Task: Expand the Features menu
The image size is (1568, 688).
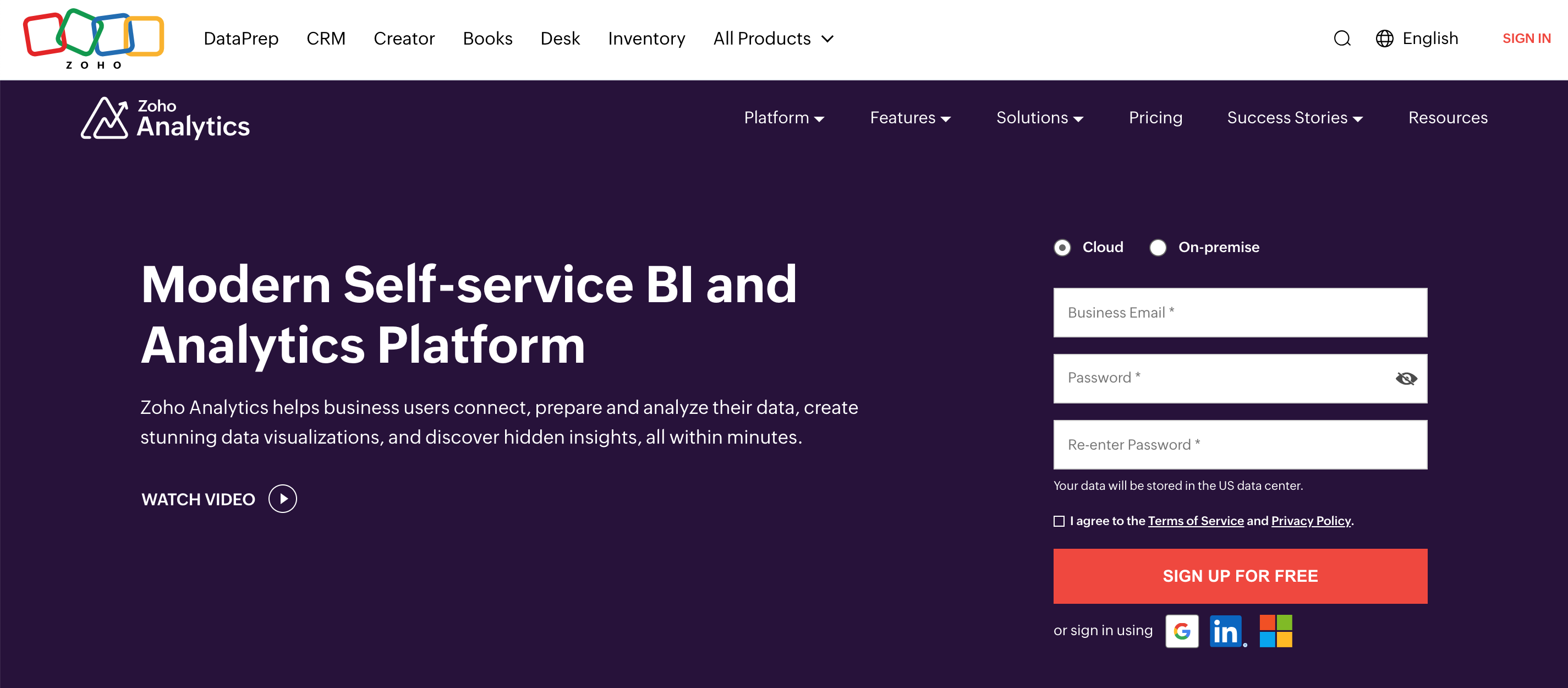Action: [x=910, y=117]
